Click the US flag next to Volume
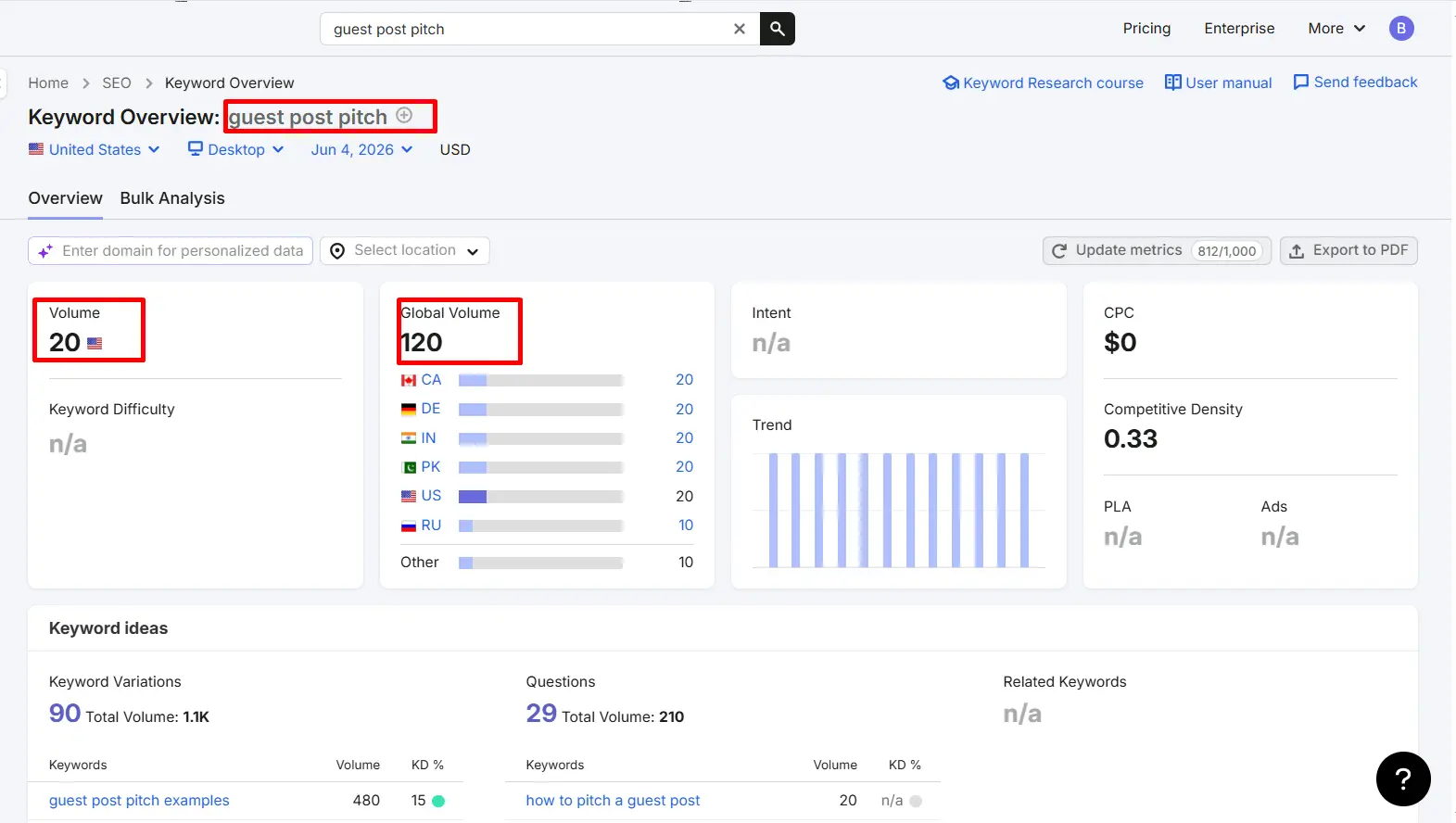 point(95,343)
